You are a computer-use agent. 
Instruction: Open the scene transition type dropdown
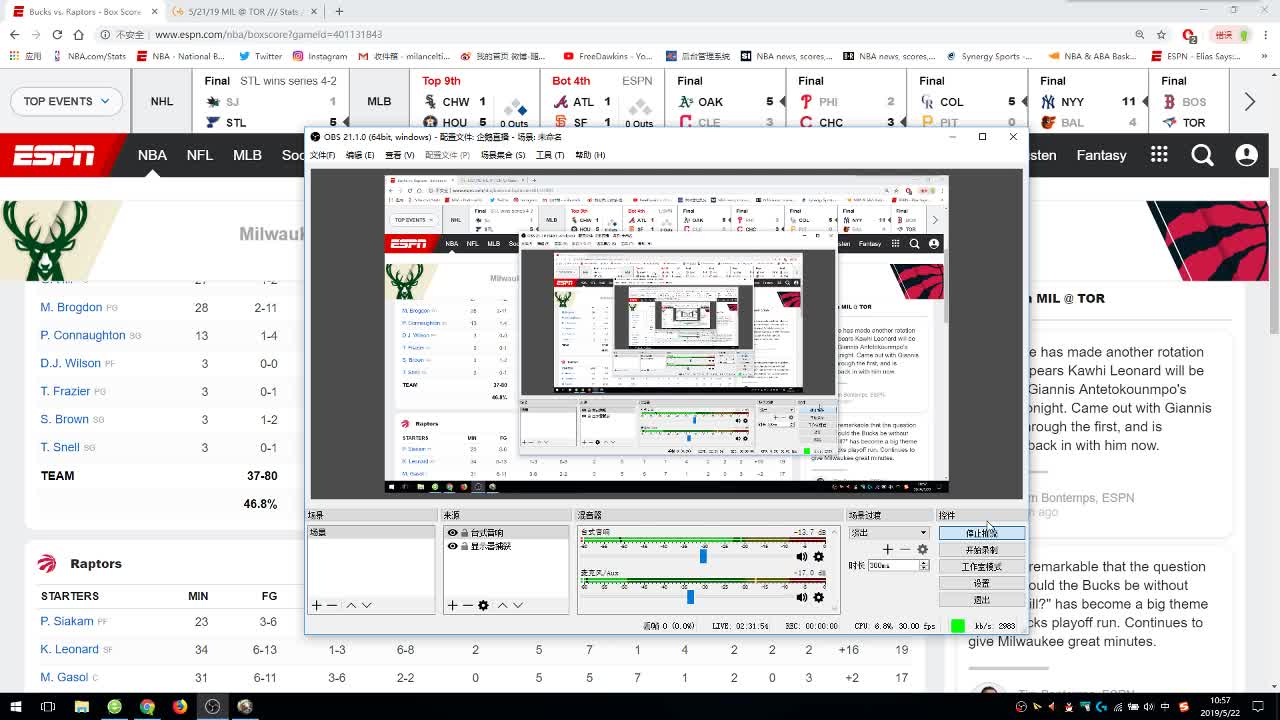888,533
